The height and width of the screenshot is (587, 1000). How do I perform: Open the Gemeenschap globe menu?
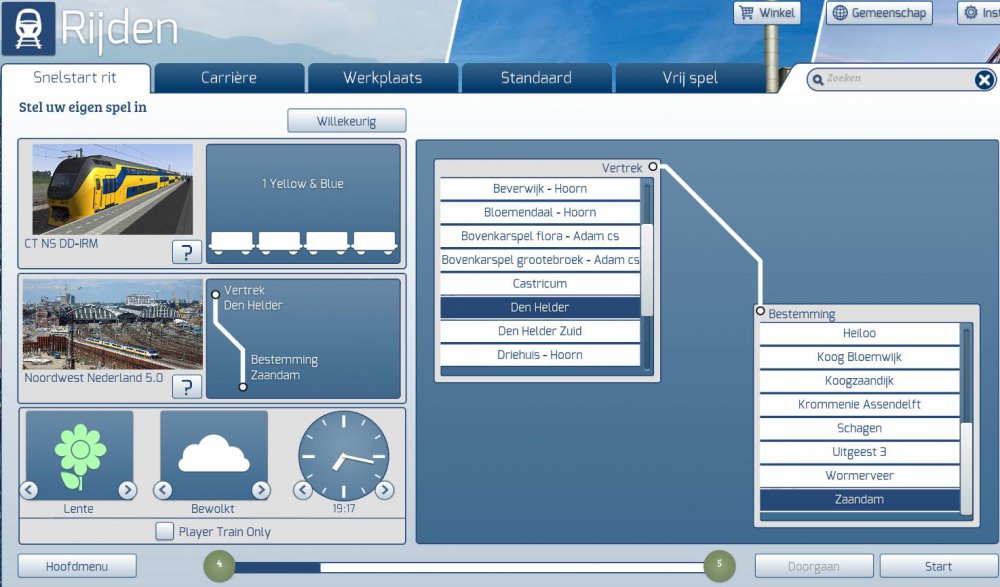pyautogui.click(x=879, y=13)
